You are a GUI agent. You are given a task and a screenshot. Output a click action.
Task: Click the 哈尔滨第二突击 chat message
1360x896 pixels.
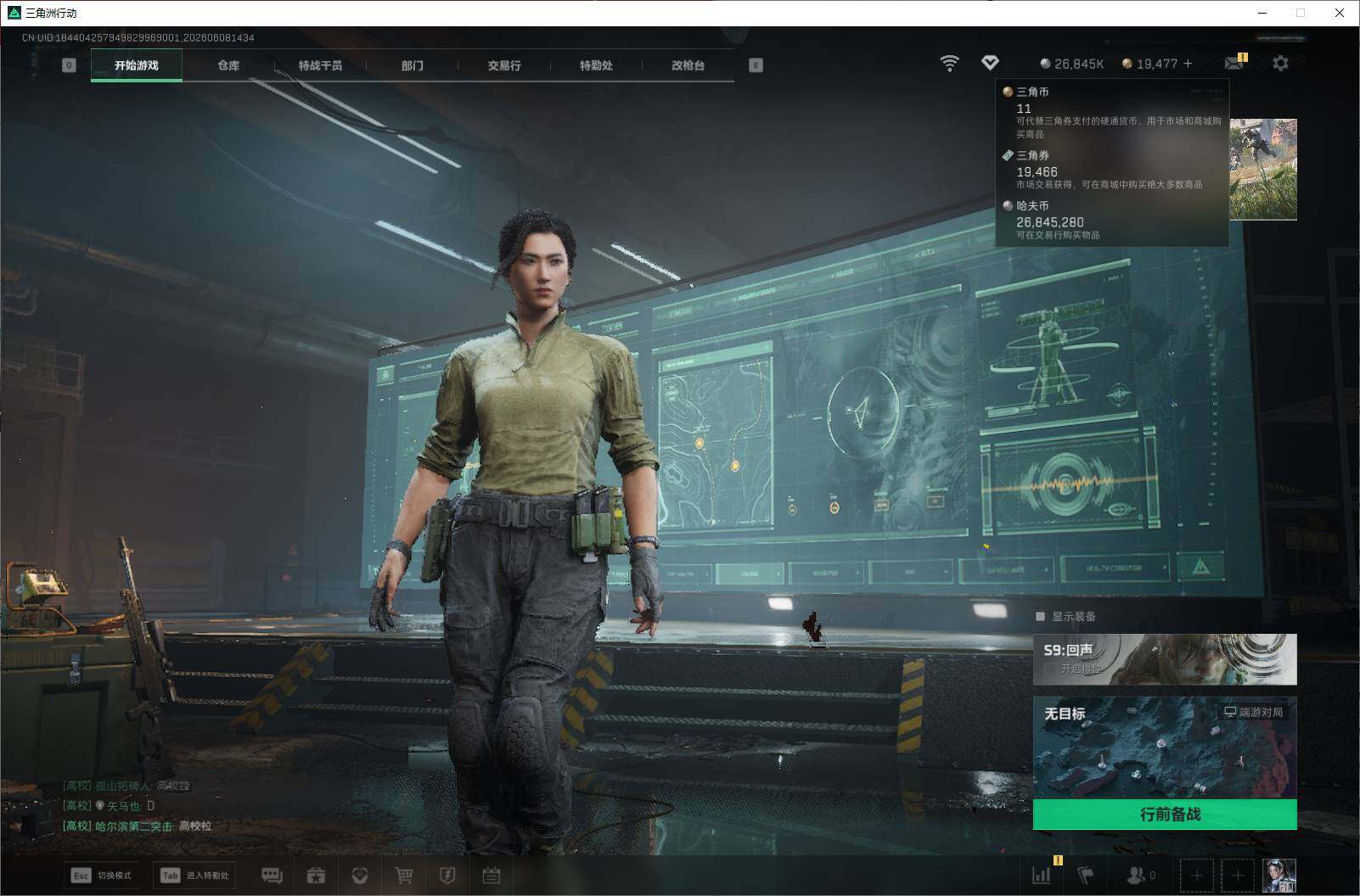point(138,826)
